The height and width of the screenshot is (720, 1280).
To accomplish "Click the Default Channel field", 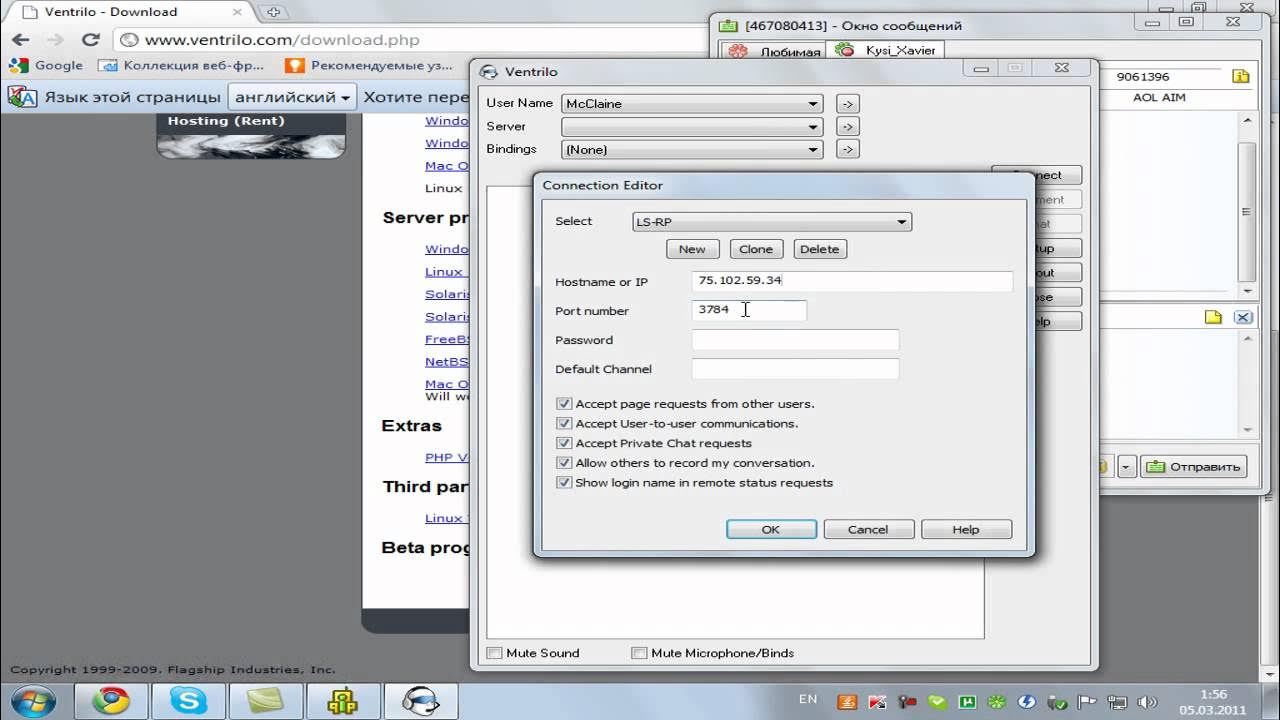I will pos(795,369).
